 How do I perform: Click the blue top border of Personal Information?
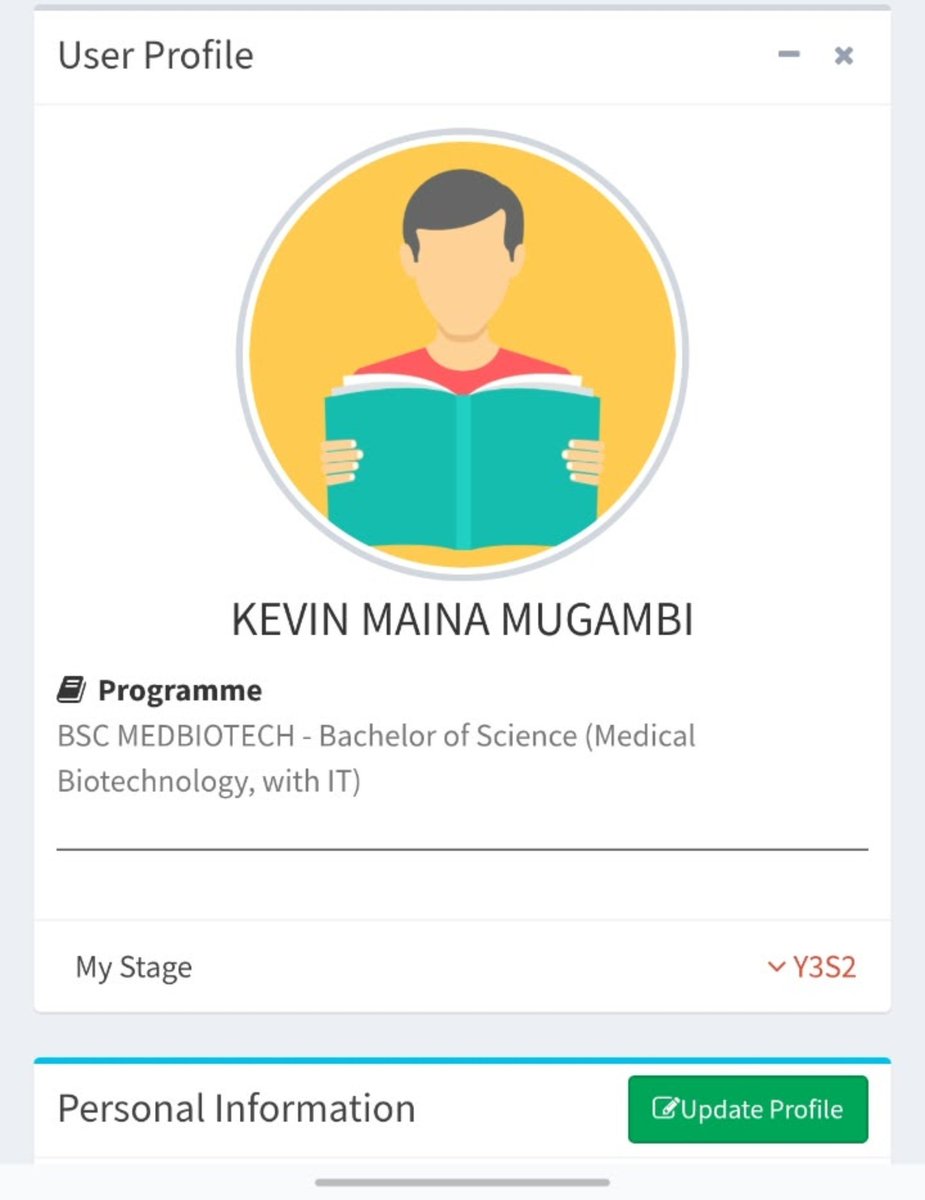pos(462,1060)
